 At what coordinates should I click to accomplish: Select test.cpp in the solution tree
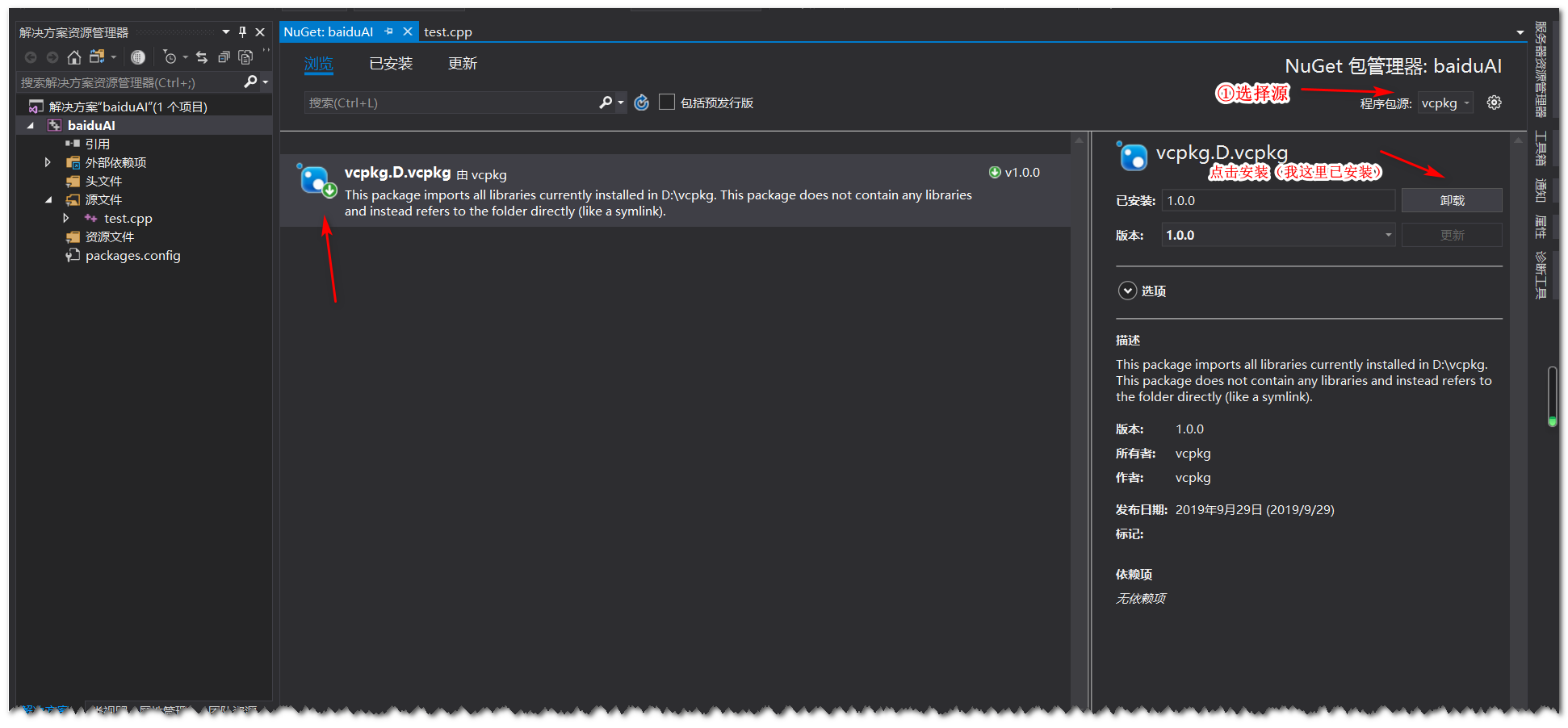point(128,218)
